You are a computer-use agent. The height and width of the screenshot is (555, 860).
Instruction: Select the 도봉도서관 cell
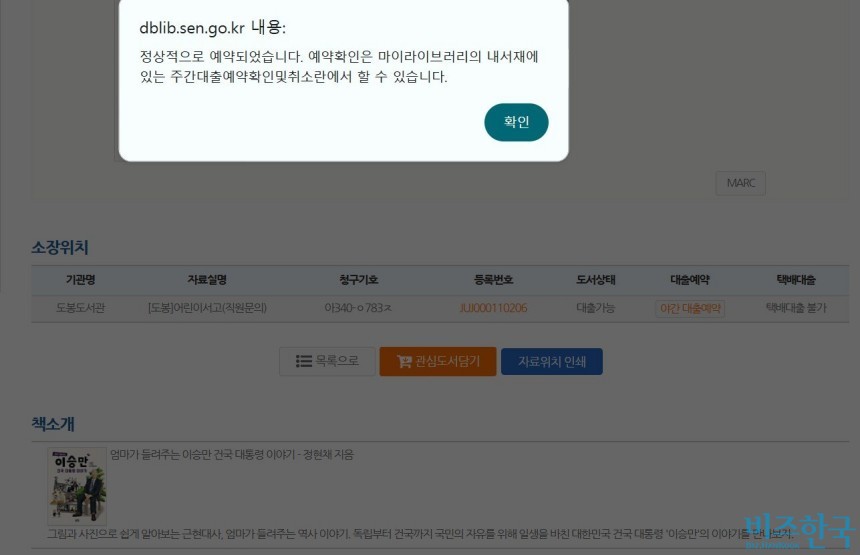(80, 308)
